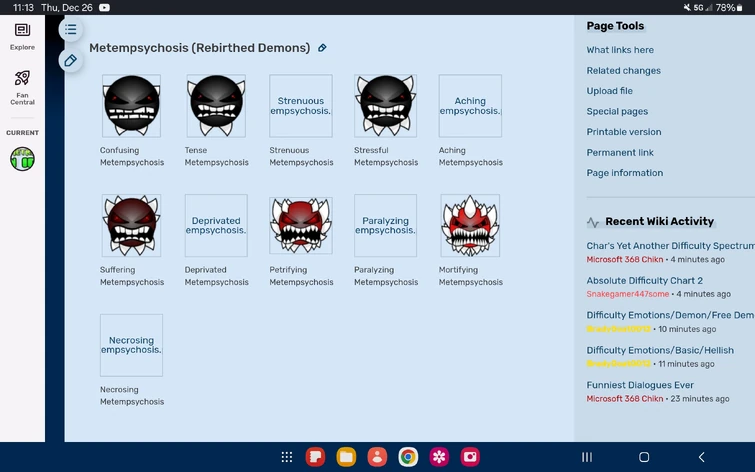This screenshot has height=472, width=755.
Task: Open Microsoft 368 Chikn user, 4 minutes ago
Action: 625,259
